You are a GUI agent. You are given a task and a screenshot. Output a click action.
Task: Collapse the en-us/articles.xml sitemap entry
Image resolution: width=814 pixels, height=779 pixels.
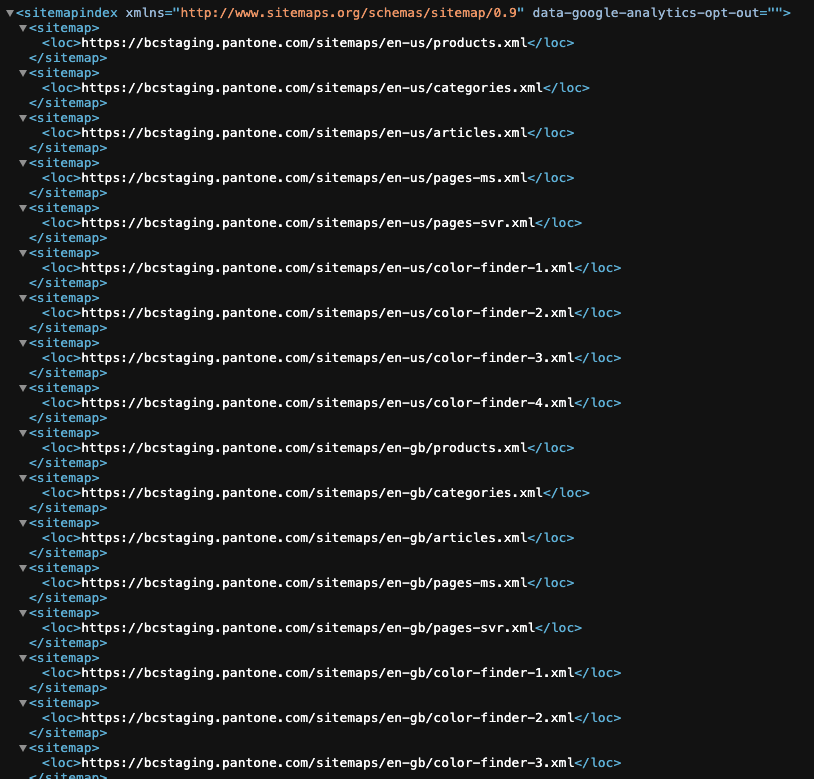point(22,118)
